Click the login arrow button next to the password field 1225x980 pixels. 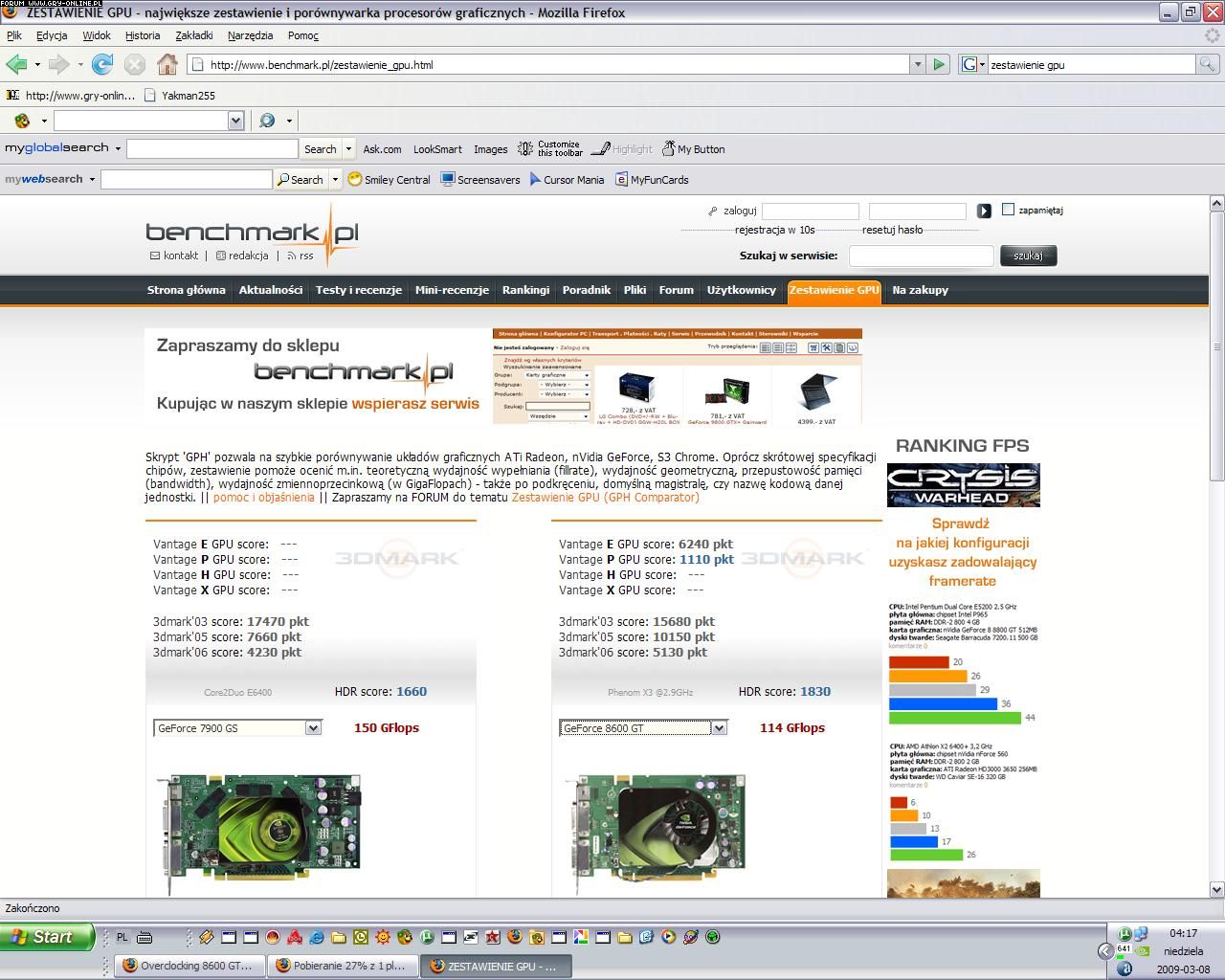coord(984,211)
